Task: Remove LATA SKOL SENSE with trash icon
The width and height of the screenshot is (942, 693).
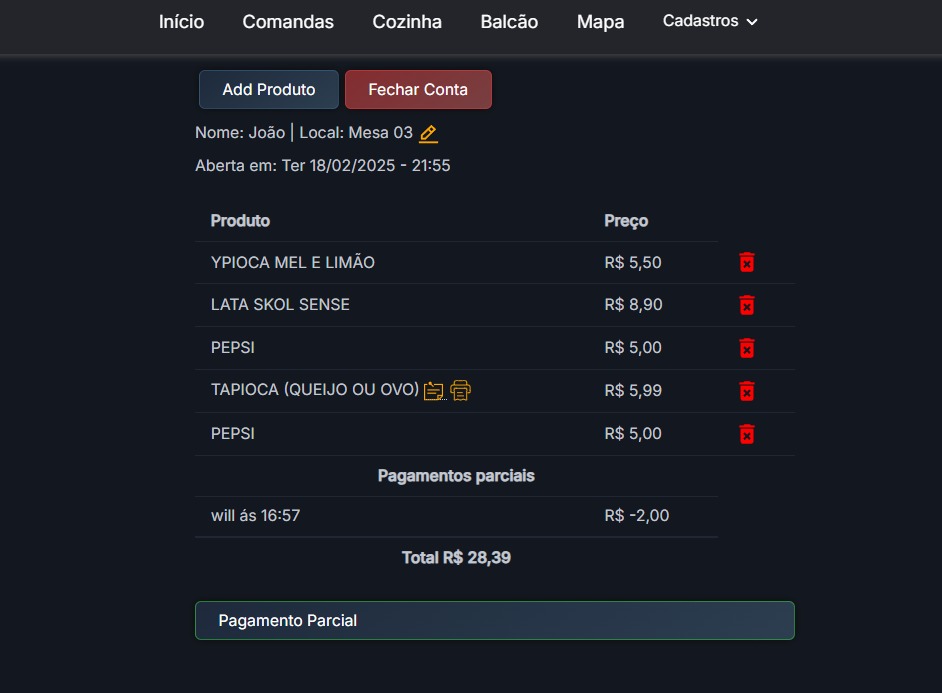Action: tap(747, 305)
